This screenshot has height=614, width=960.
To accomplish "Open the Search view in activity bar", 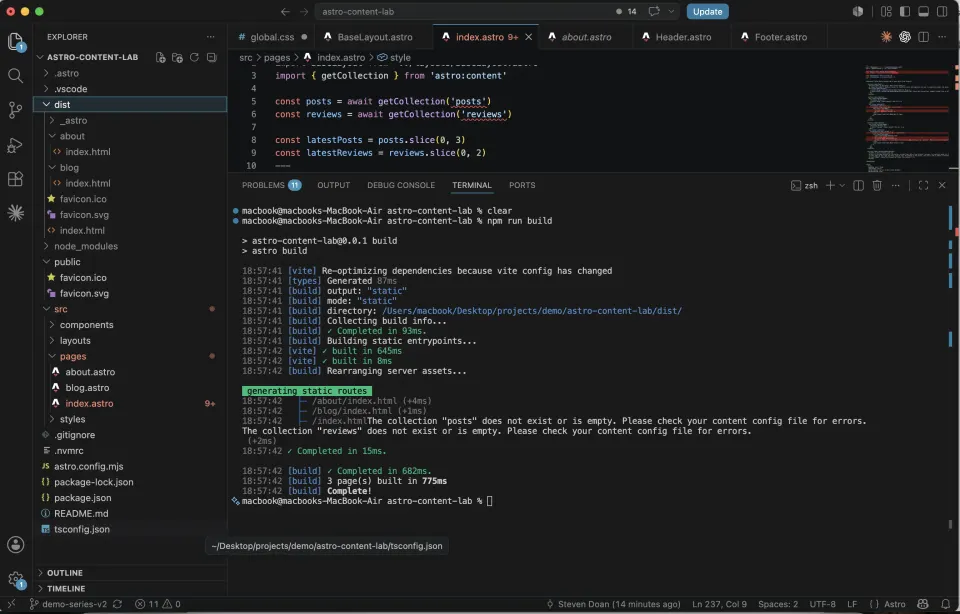I will click(15, 76).
